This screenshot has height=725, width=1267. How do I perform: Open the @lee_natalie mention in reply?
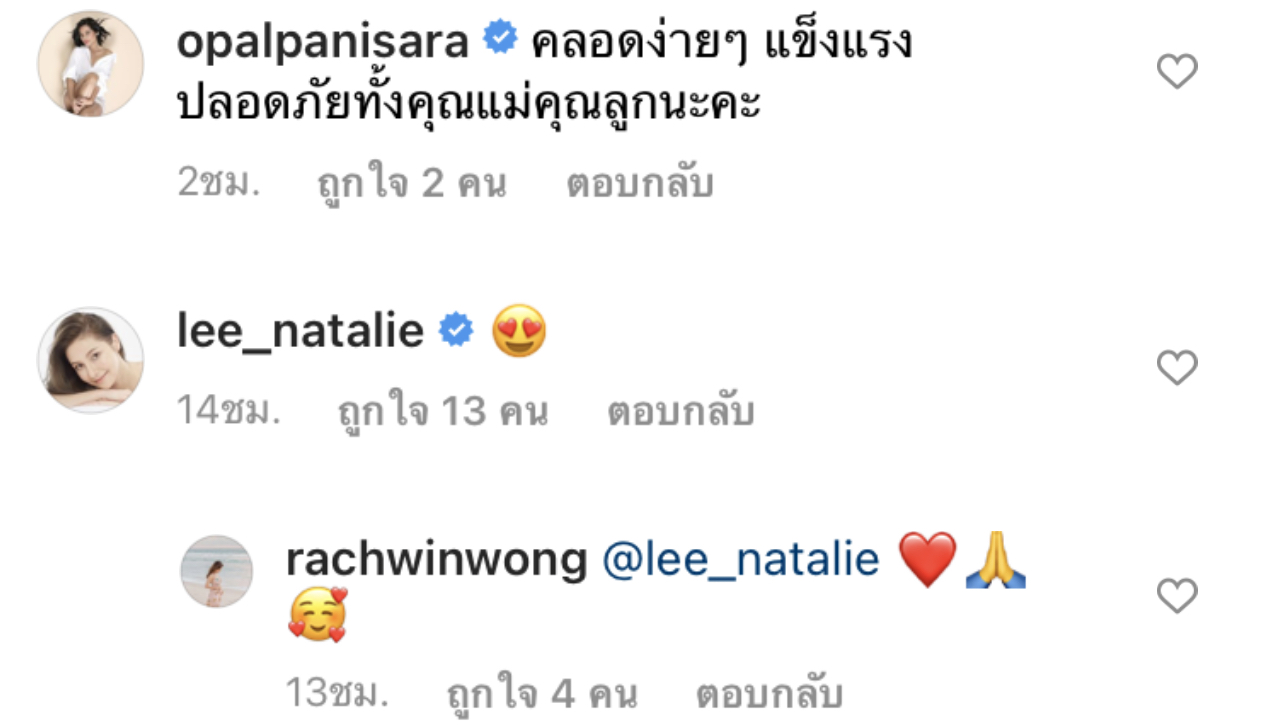click(x=741, y=559)
